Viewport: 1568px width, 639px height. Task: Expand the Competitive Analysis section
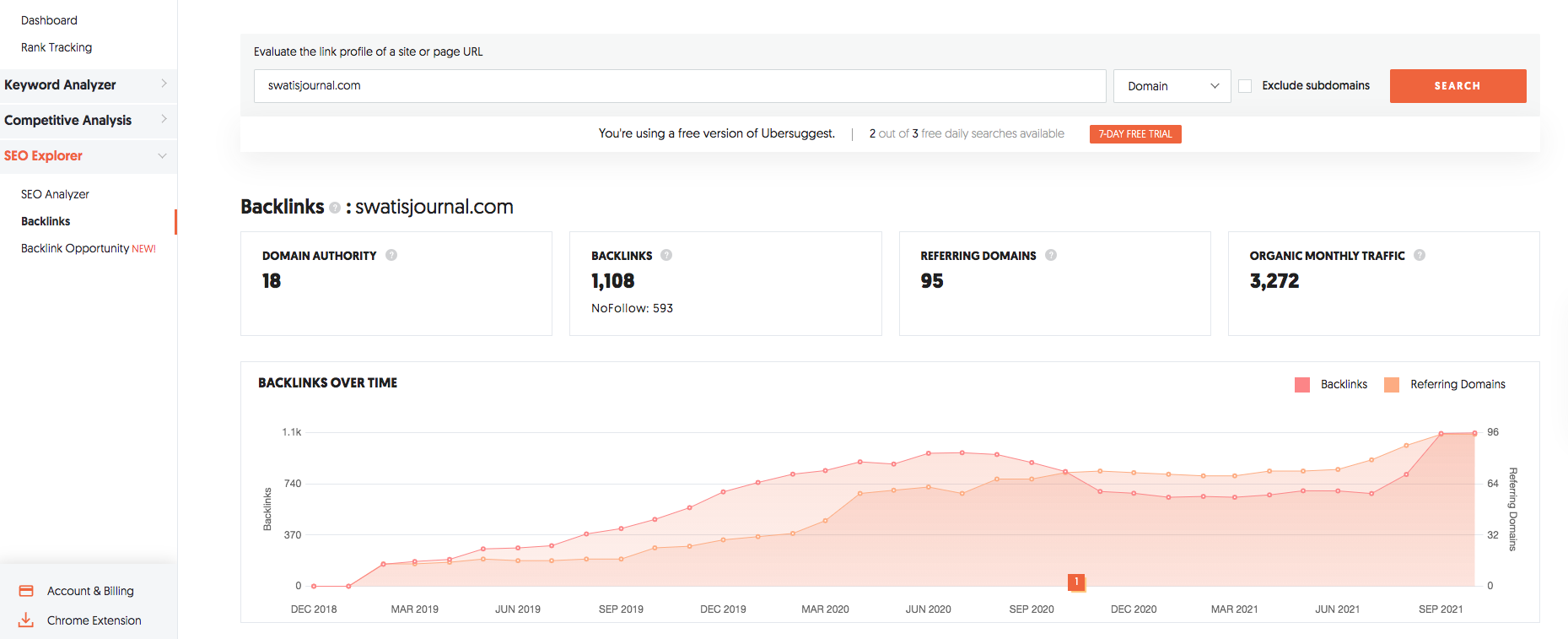tap(89, 120)
